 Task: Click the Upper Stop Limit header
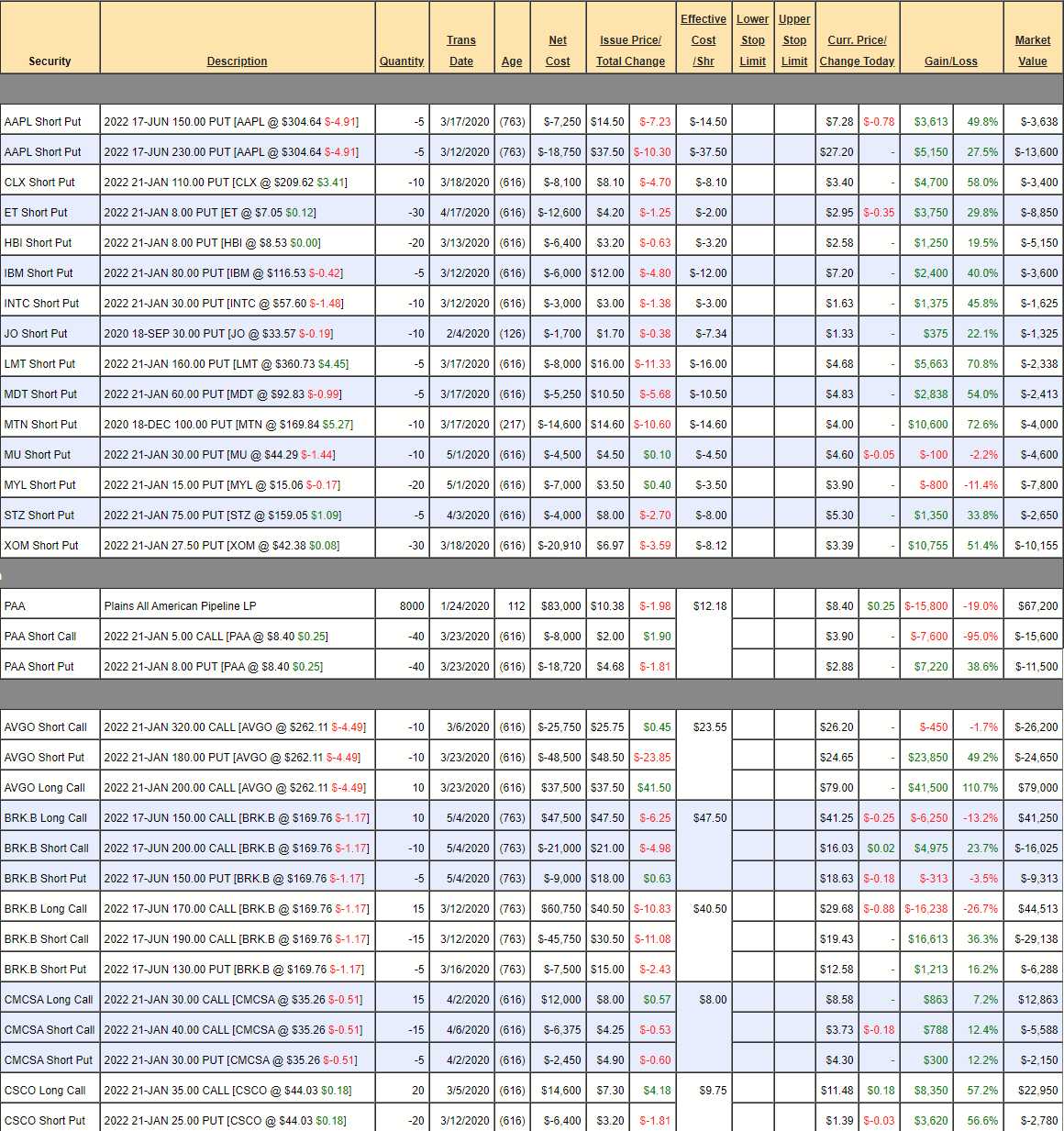point(794,40)
